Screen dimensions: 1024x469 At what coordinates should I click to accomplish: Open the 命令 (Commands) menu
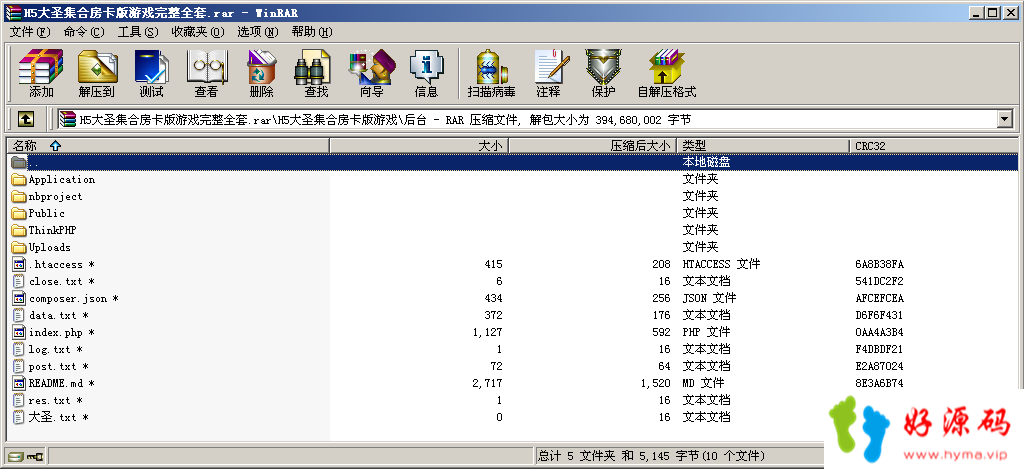pos(84,32)
